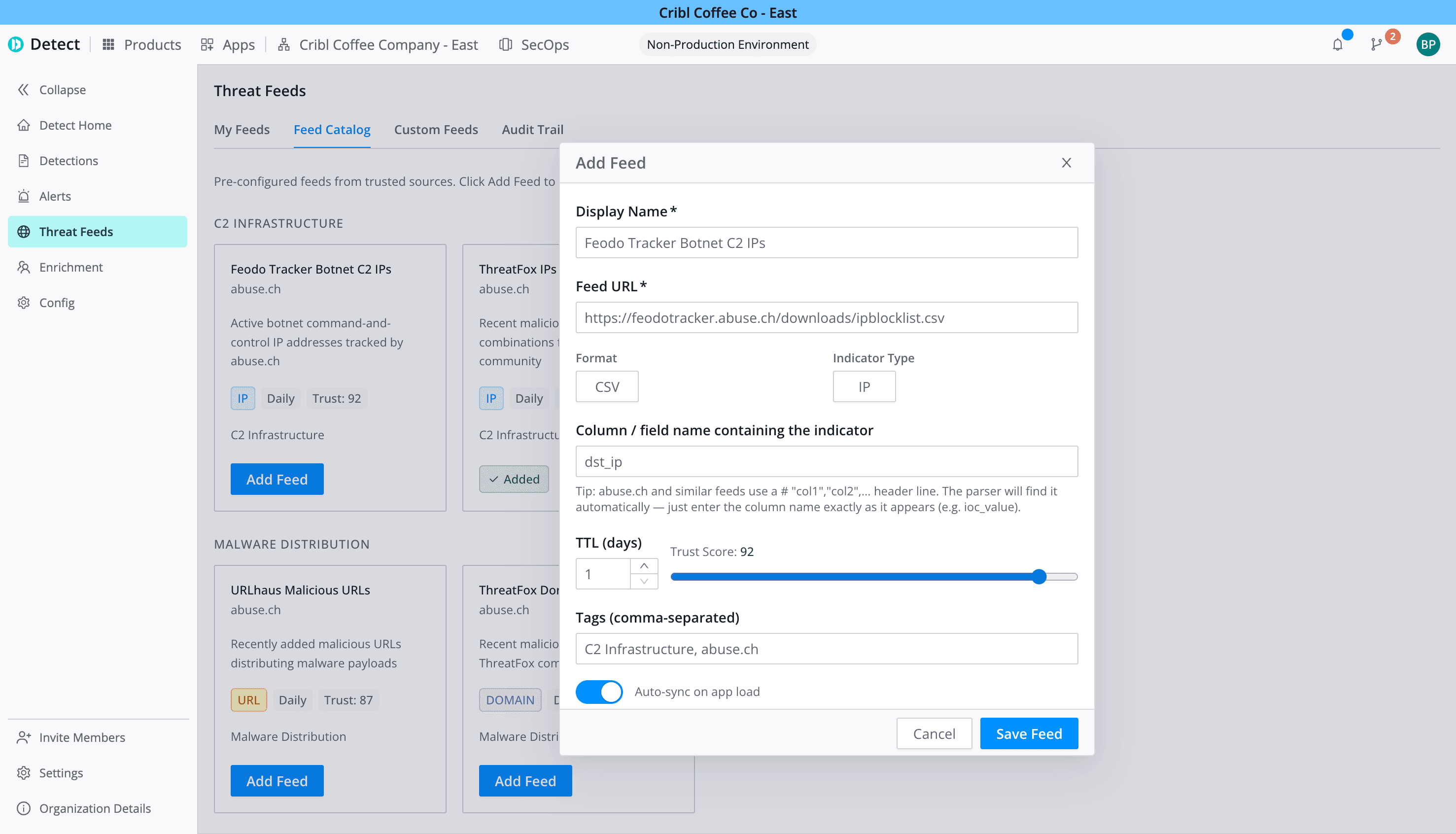This screenshot has height=834, width=1456.
Task: Click the SecOps workspace icon
Action: point(505,44)
